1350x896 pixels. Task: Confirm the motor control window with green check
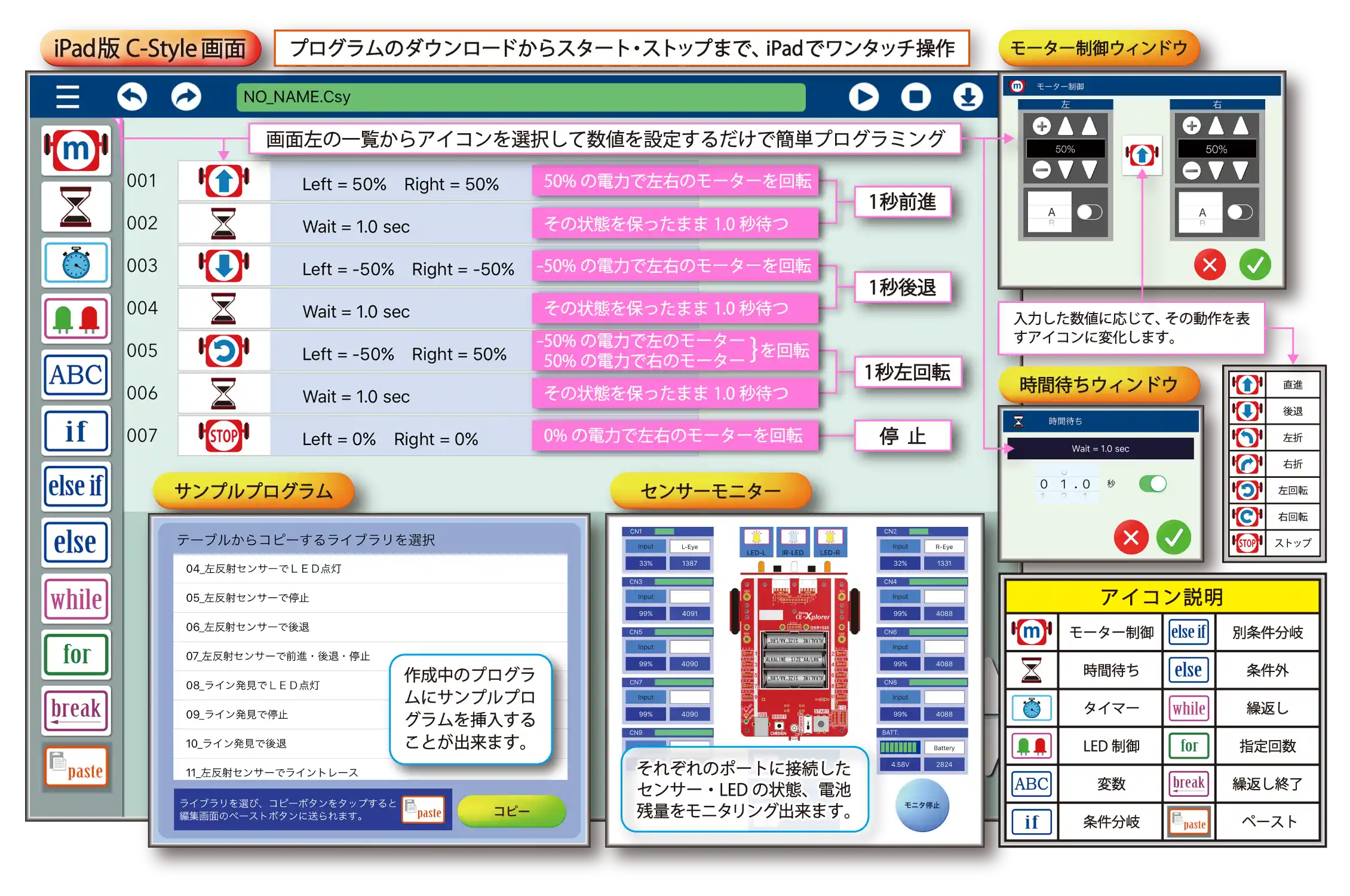coord(1255,265)
